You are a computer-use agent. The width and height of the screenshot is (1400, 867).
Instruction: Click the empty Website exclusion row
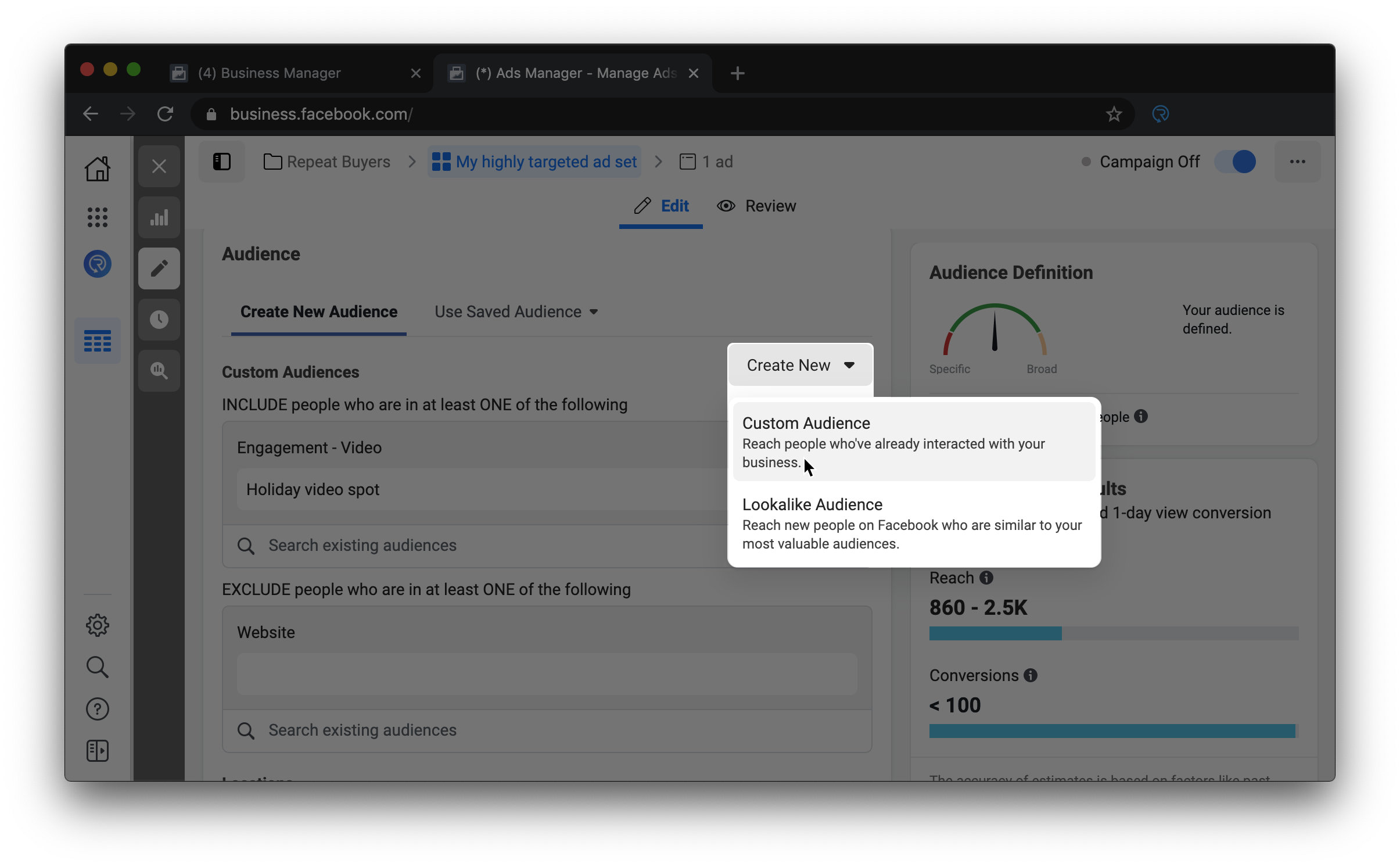pyautogui.click(x=547, y=674)
